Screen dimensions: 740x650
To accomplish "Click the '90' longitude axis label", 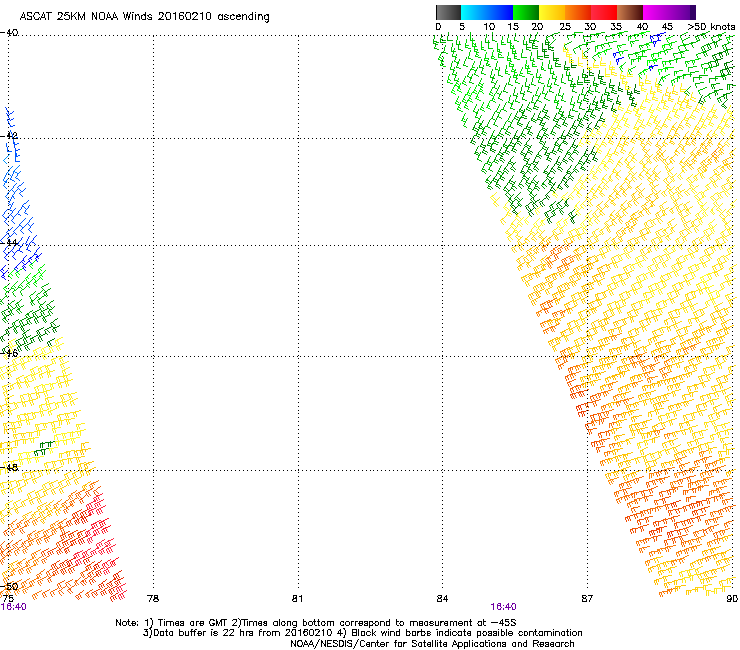I will click(x=732, y=599).
